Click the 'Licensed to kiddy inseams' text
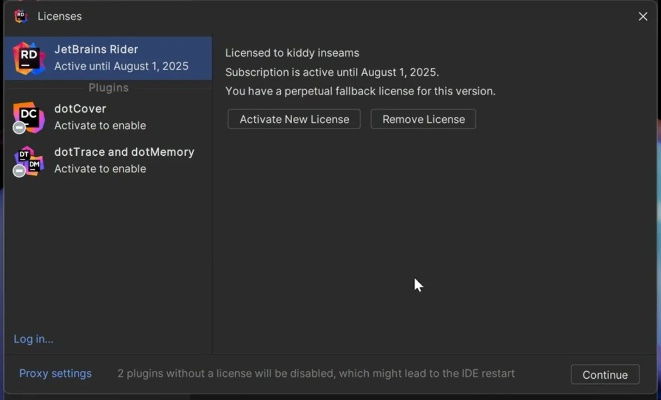 click(x=292, y=53)
